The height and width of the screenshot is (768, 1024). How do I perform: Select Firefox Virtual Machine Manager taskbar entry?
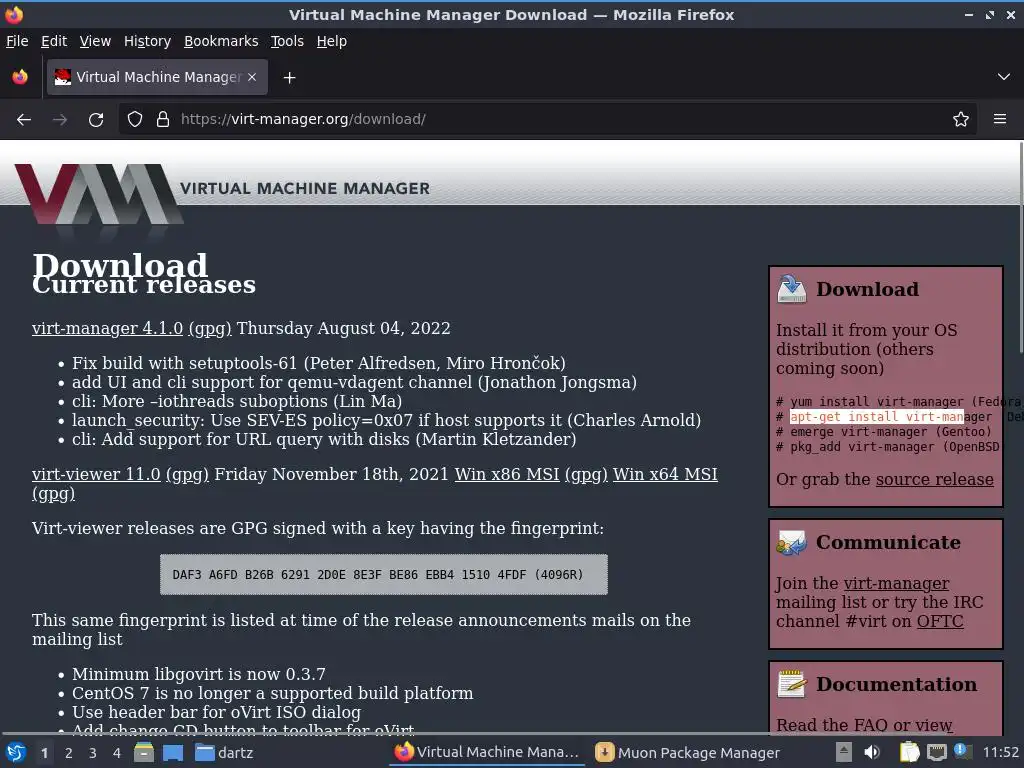[x=487, y=753]
